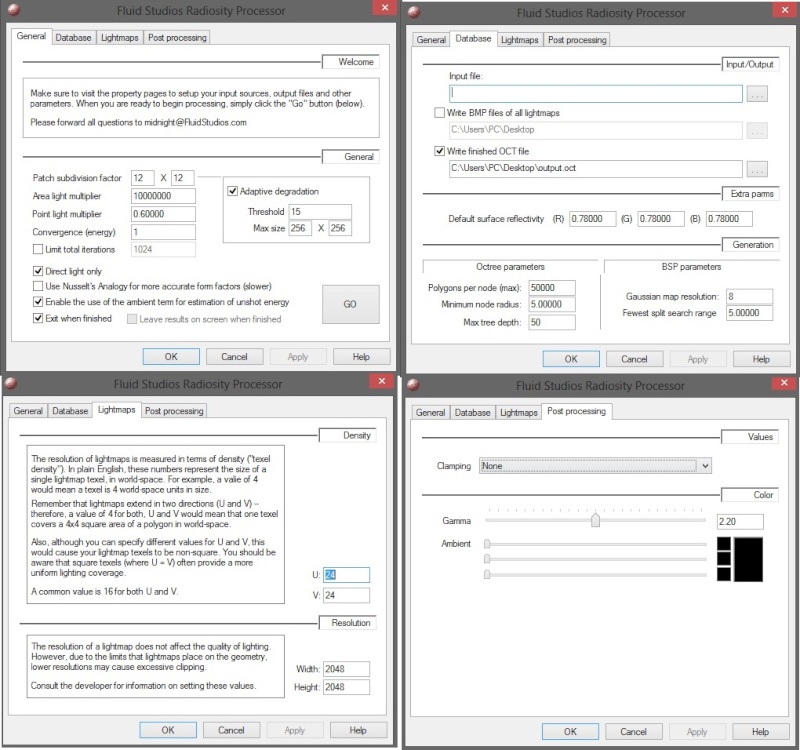Open the Clamping dropdown
800x750 pixels.
coord(595,466)
